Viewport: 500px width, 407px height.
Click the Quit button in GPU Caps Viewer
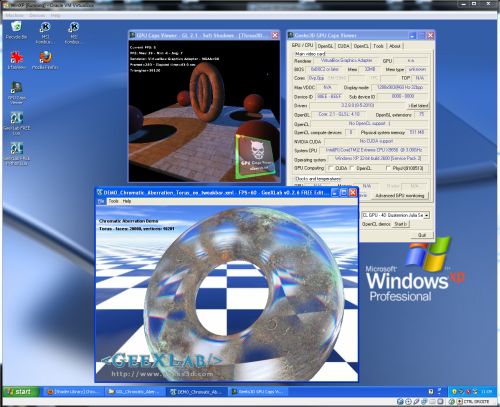tap(422, 235)
